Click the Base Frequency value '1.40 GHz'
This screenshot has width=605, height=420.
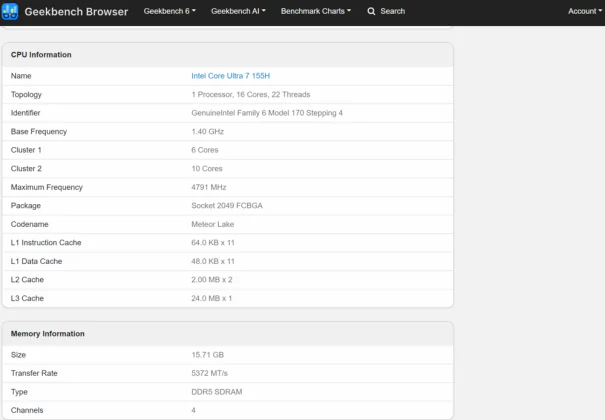point(208,132)
